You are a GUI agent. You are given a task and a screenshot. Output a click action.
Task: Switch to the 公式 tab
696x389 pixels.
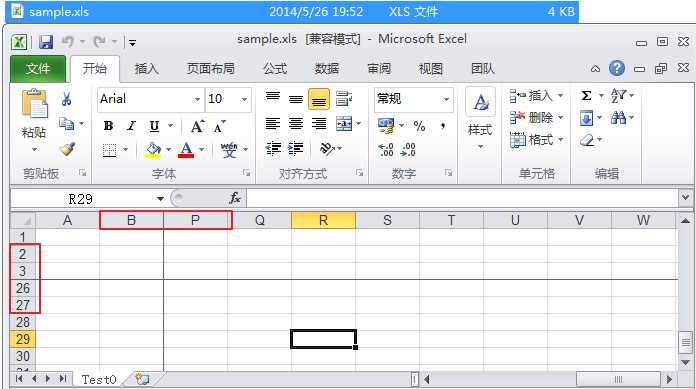point(275,69)
